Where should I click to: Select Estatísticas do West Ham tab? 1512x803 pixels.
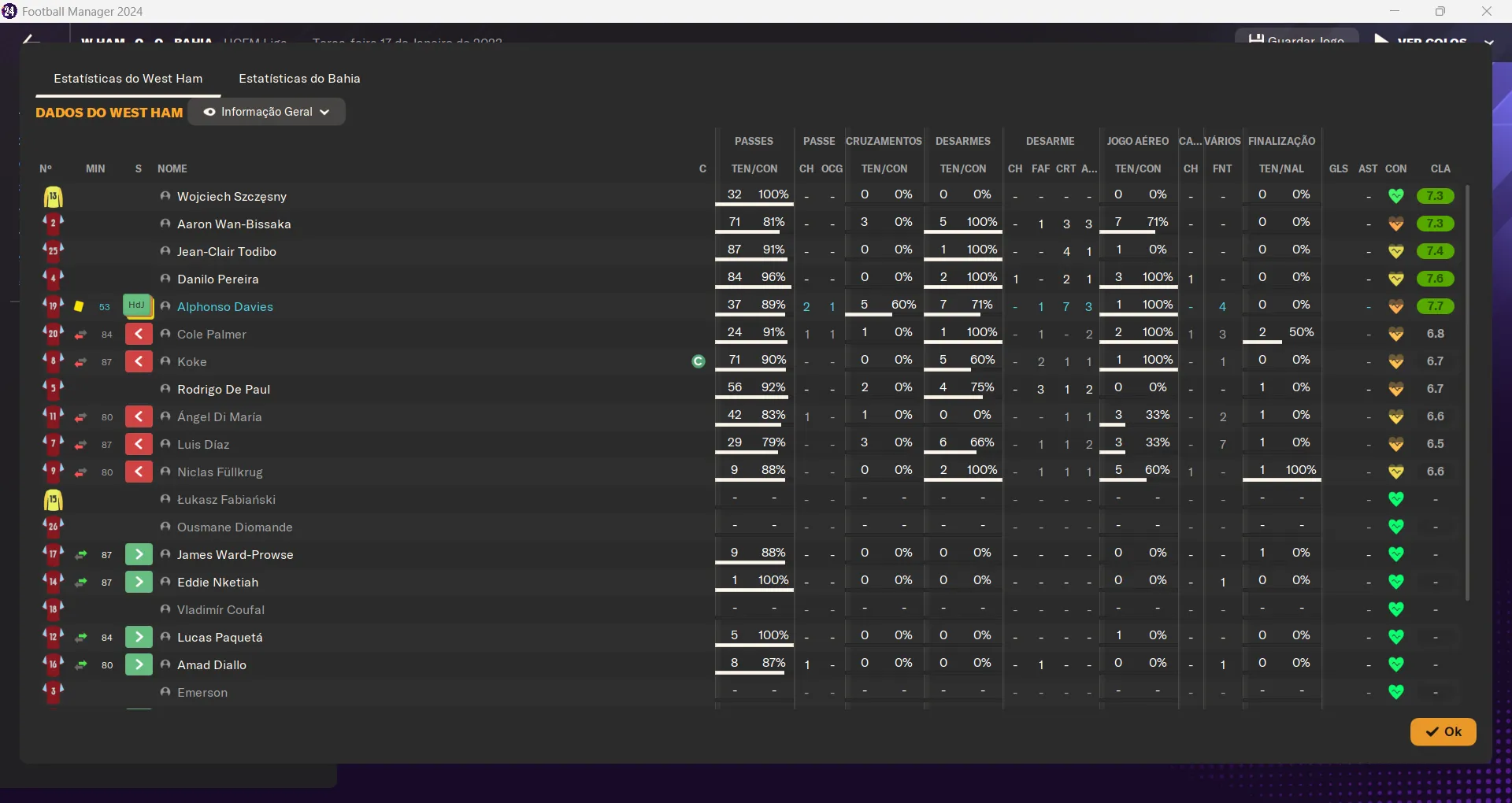tap(128, 79)
